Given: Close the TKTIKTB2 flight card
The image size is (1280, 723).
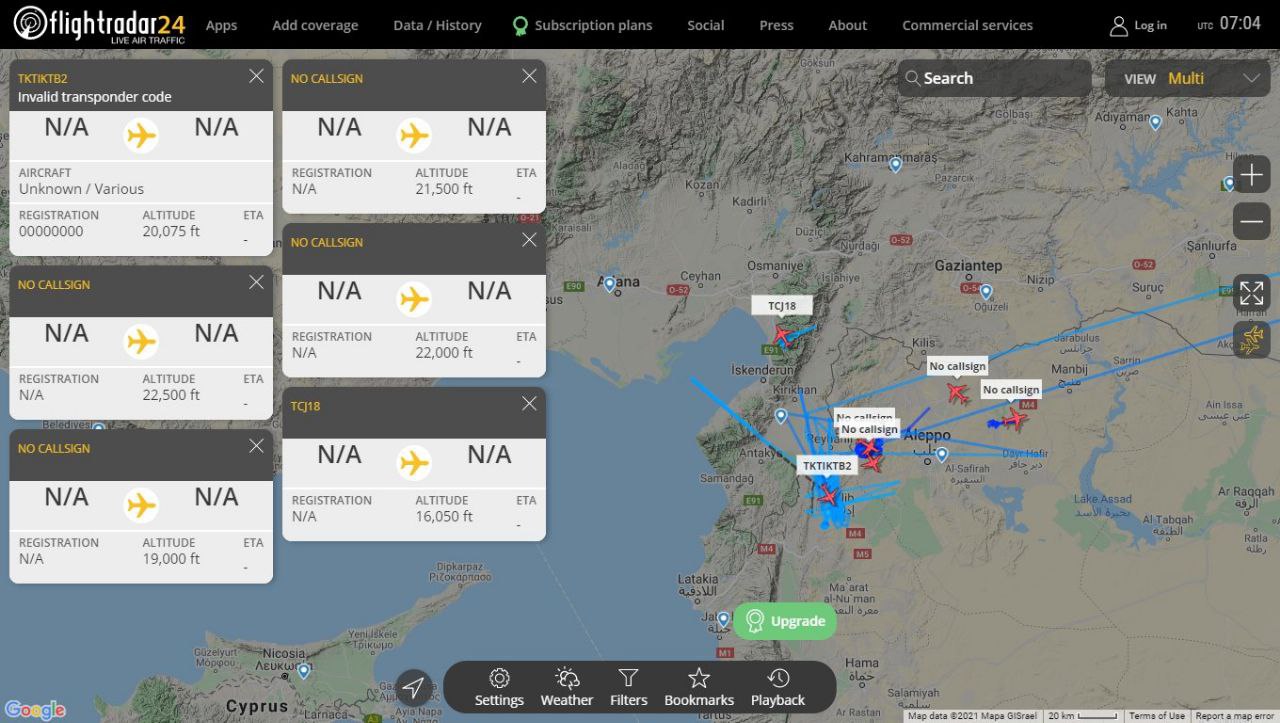Looking at the screenshot, I should coord(256,76).
